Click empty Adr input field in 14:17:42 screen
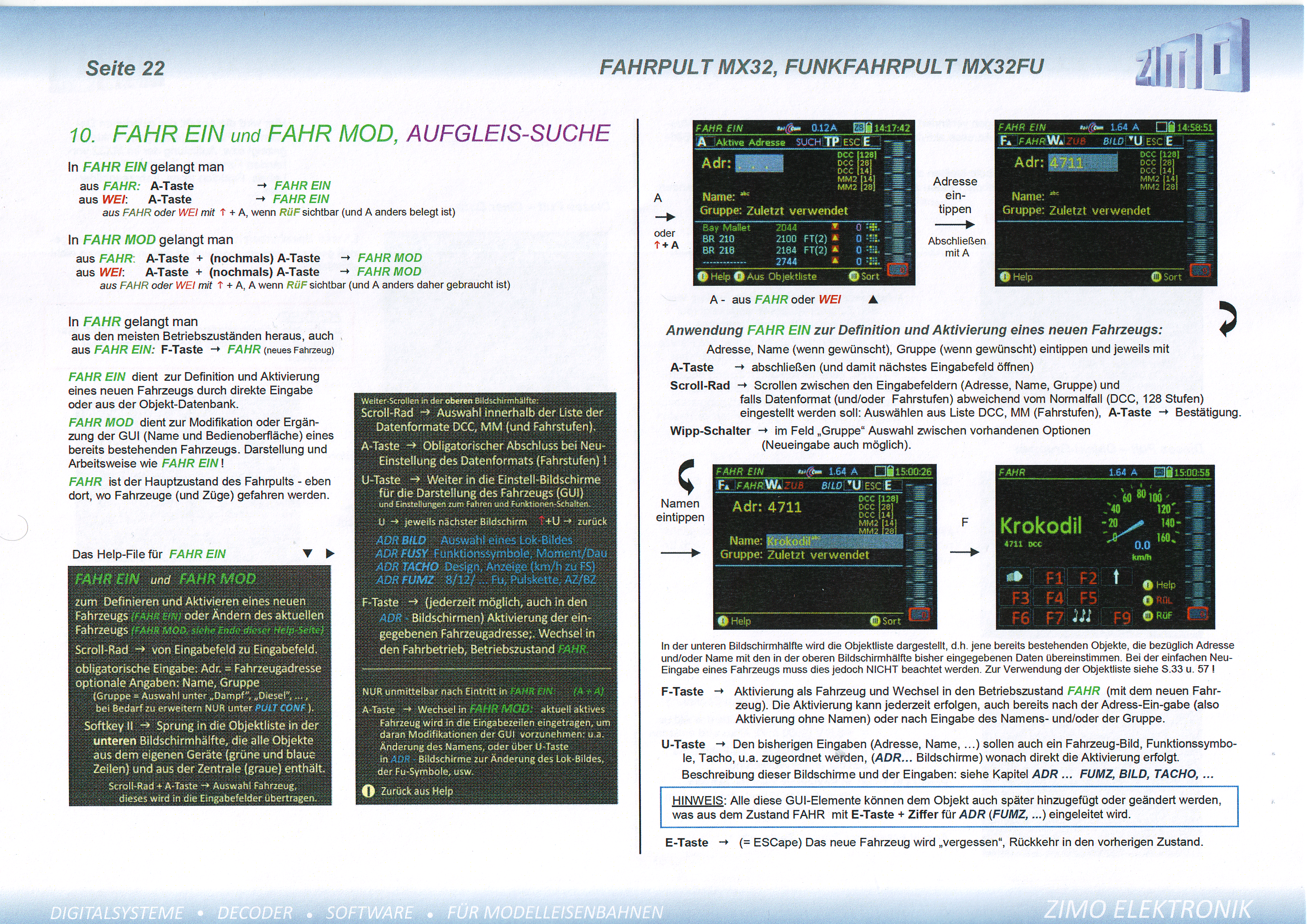The height and width of the screenshot is (924, 1307). [x=759, y=164]
